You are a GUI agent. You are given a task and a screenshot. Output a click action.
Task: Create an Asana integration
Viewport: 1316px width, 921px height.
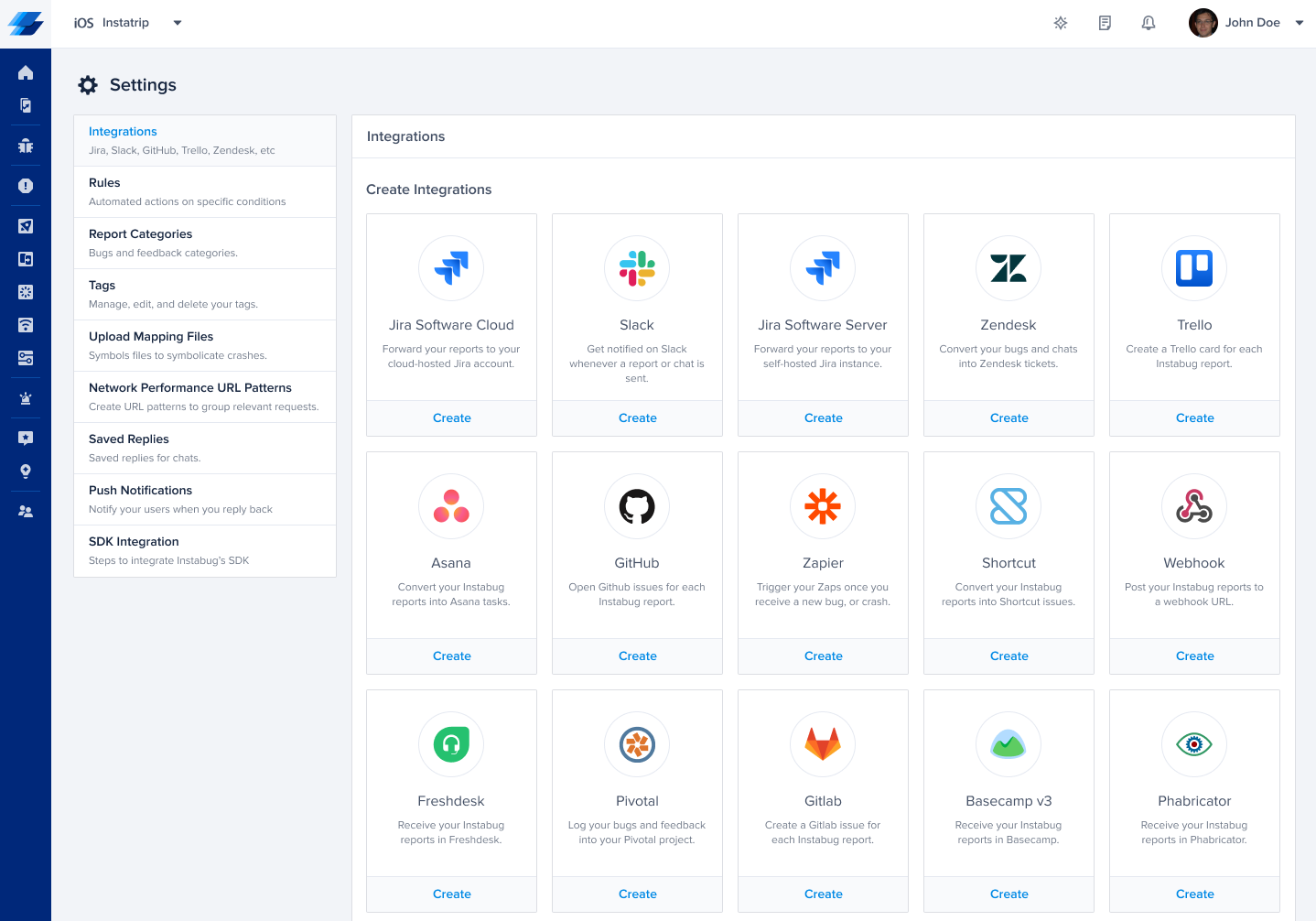coord(451,656)
